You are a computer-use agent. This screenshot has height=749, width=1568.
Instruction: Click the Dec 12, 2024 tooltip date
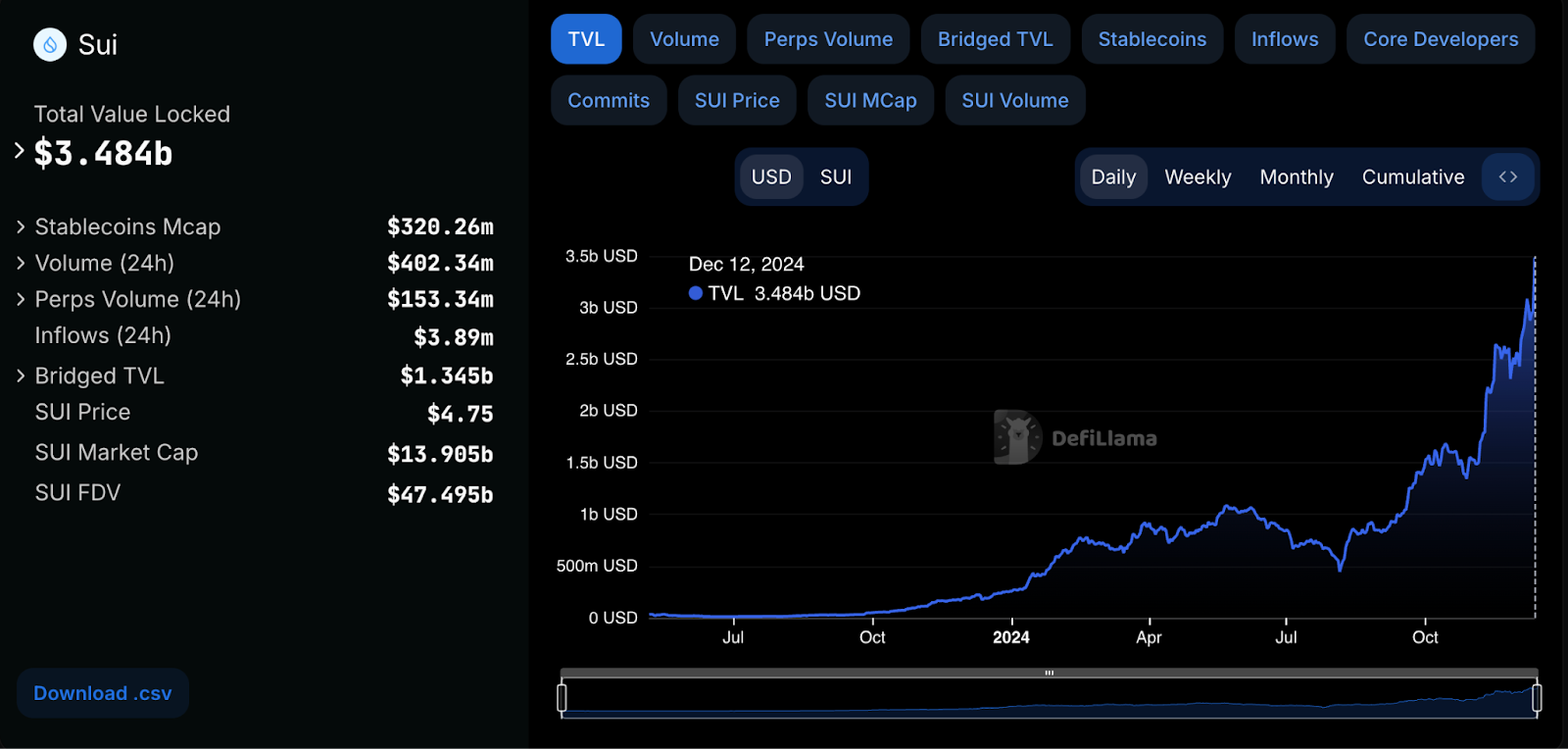[x=747, y=264]
